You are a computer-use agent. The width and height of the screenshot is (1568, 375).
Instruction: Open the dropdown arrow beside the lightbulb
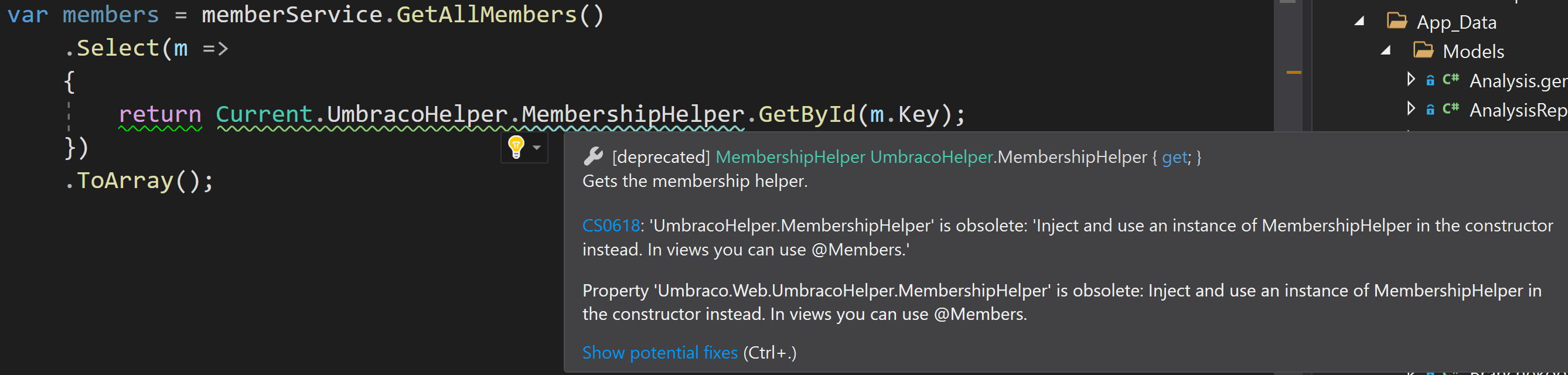(537, 147)
